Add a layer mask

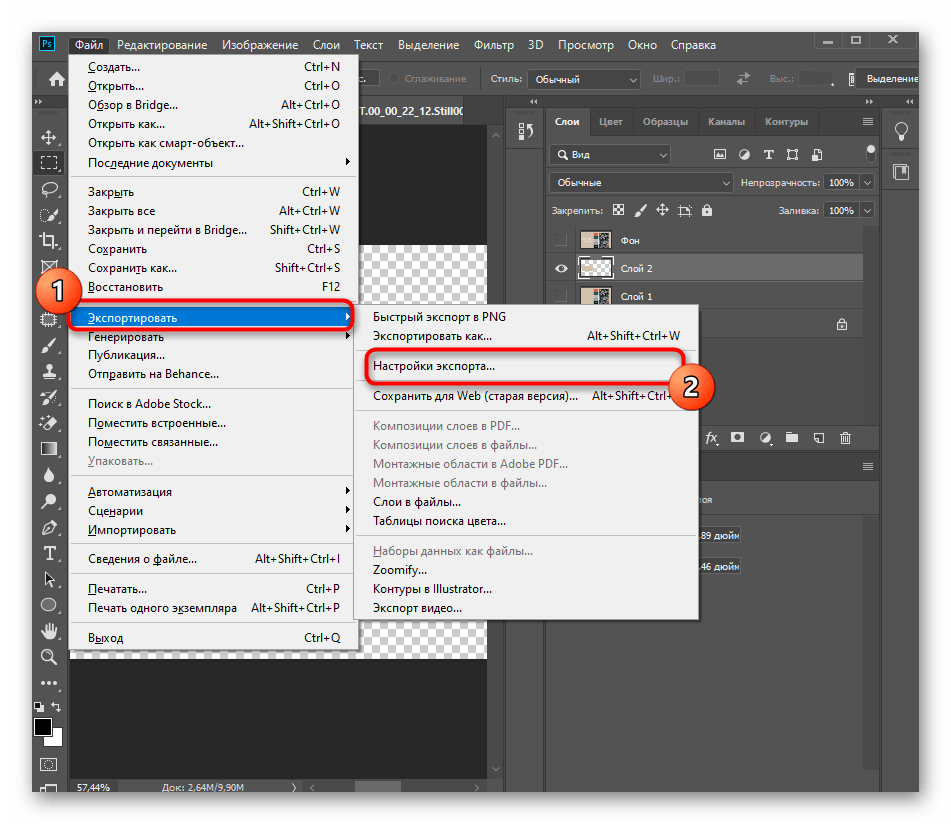pos(738,437)
